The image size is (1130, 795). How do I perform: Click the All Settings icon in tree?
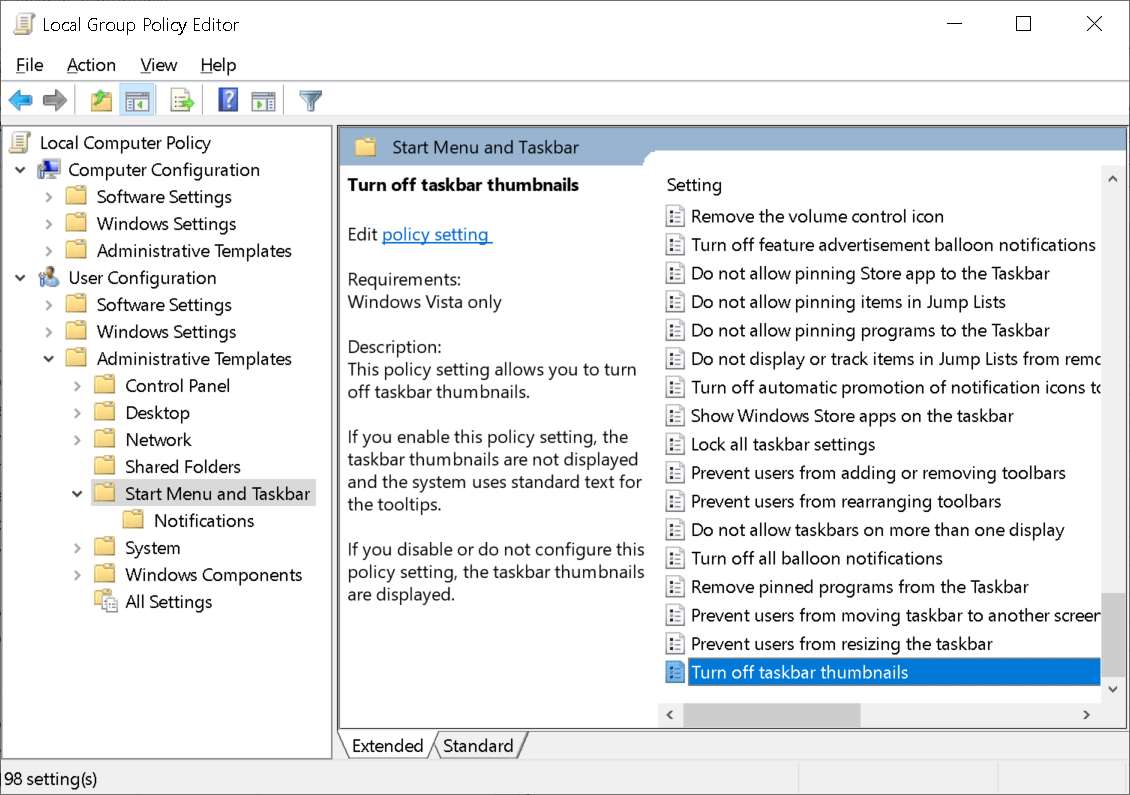(x=106, y=601)
